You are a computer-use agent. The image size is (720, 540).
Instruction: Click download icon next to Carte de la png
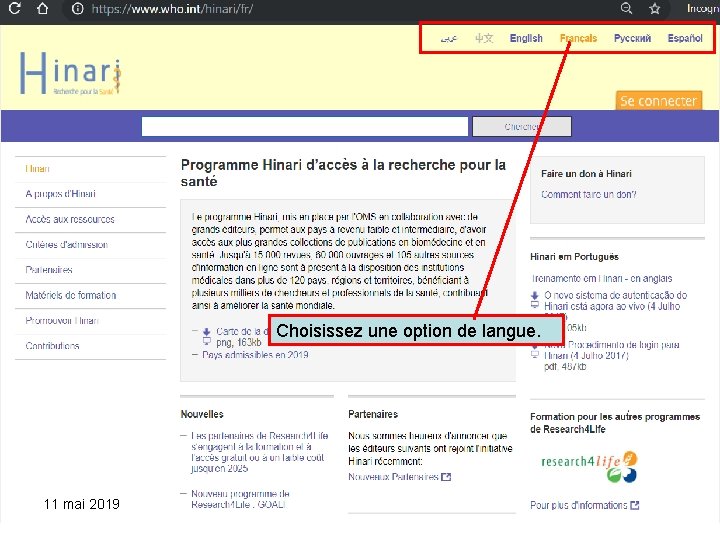207,332
